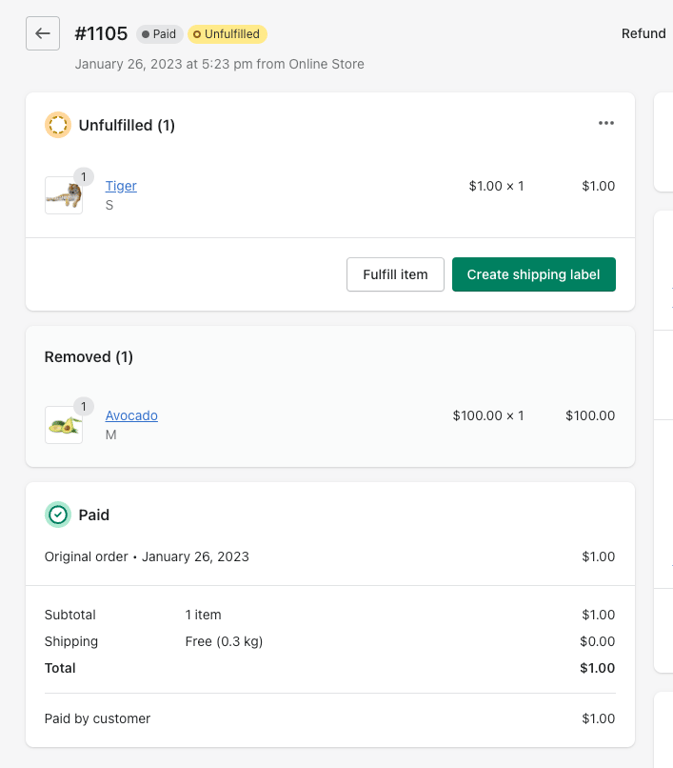This screenshot has height=768, width=673.
Task: Click the Original order January 26 row
Action: (147, 556)
